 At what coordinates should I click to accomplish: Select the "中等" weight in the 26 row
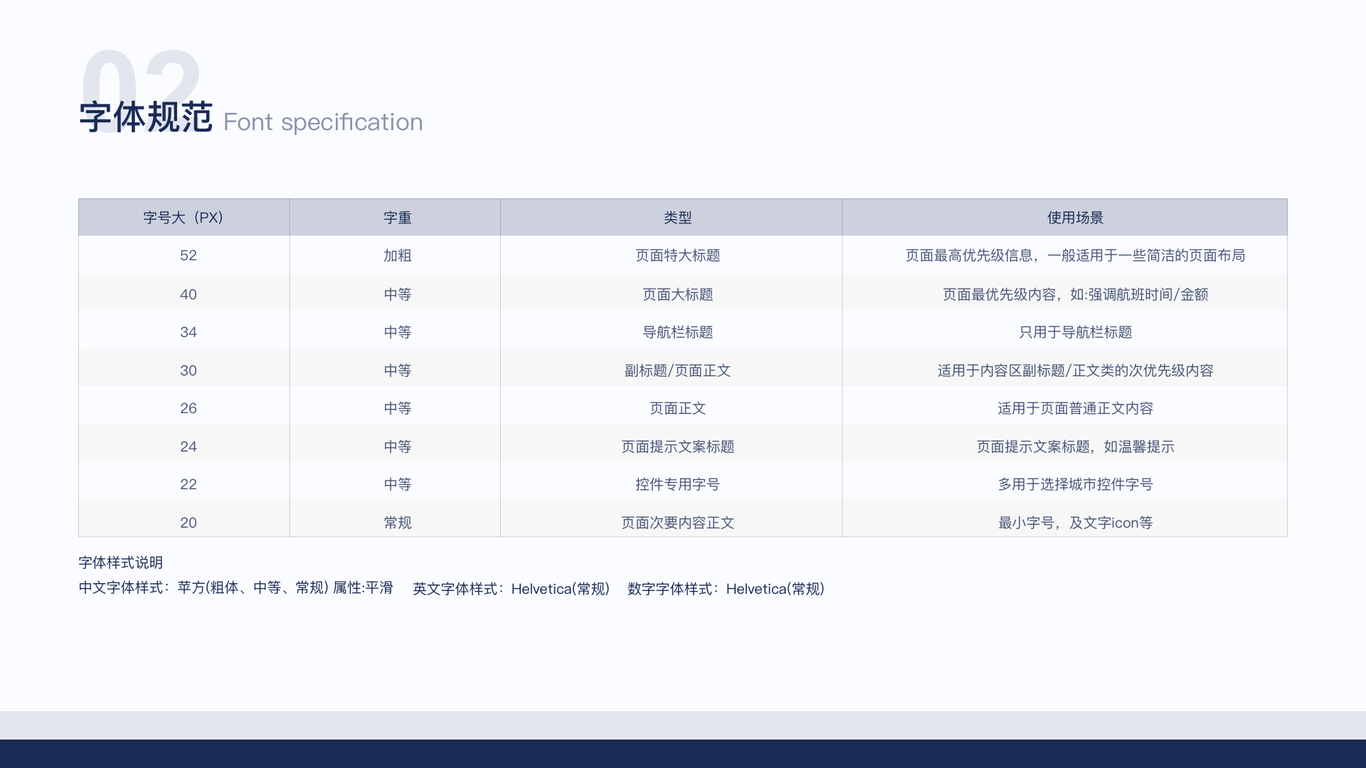398,408
